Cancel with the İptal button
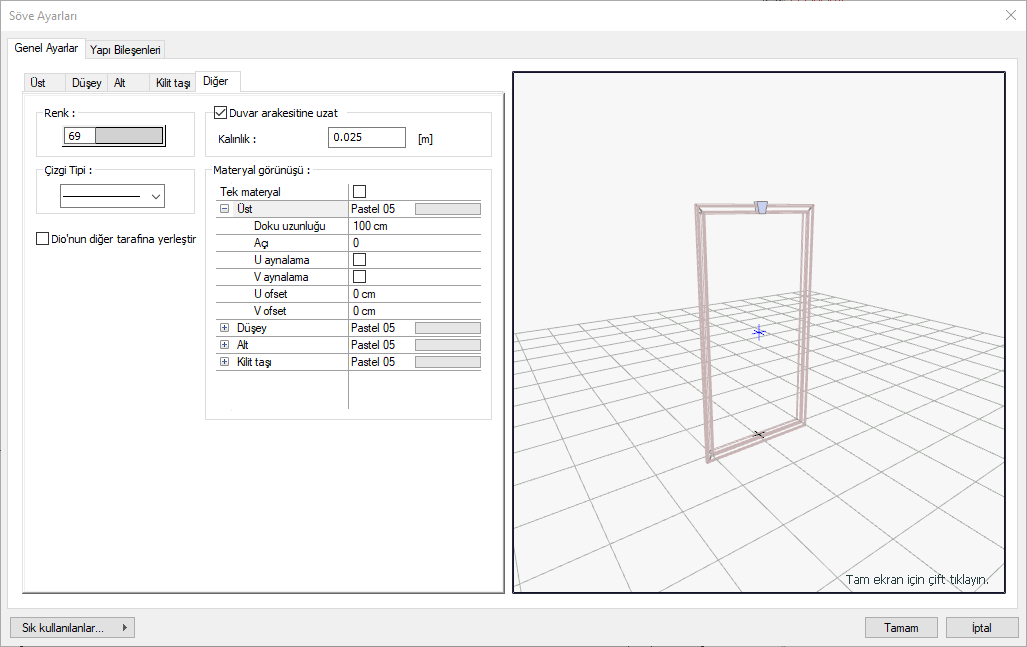This screenshot has width=1027, height=647. pyautogui.click(x=981, y=628)
